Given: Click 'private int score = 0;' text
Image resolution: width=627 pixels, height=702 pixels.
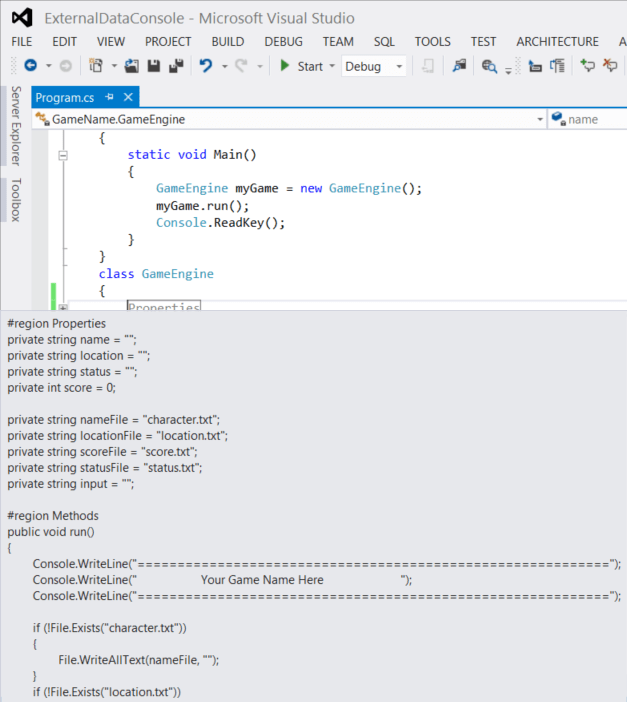Looking at the screenshot, I should click(x=61, y=388).
